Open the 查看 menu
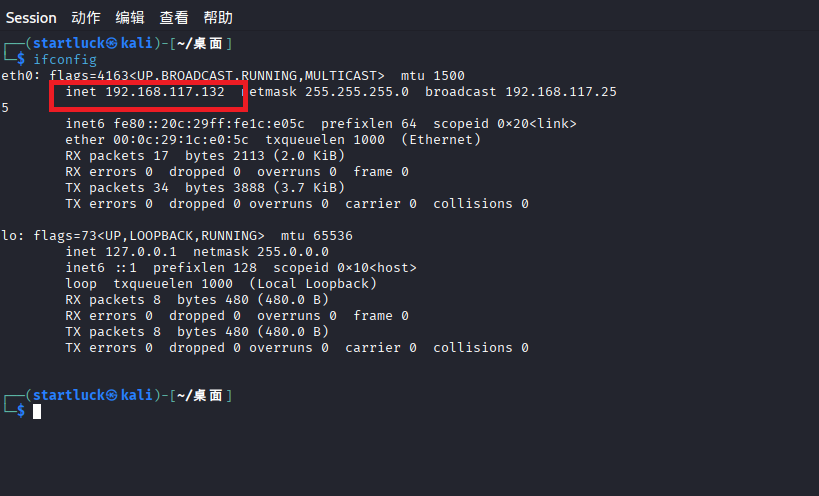Viewport: 819px width, 496px height. [174, 18]
